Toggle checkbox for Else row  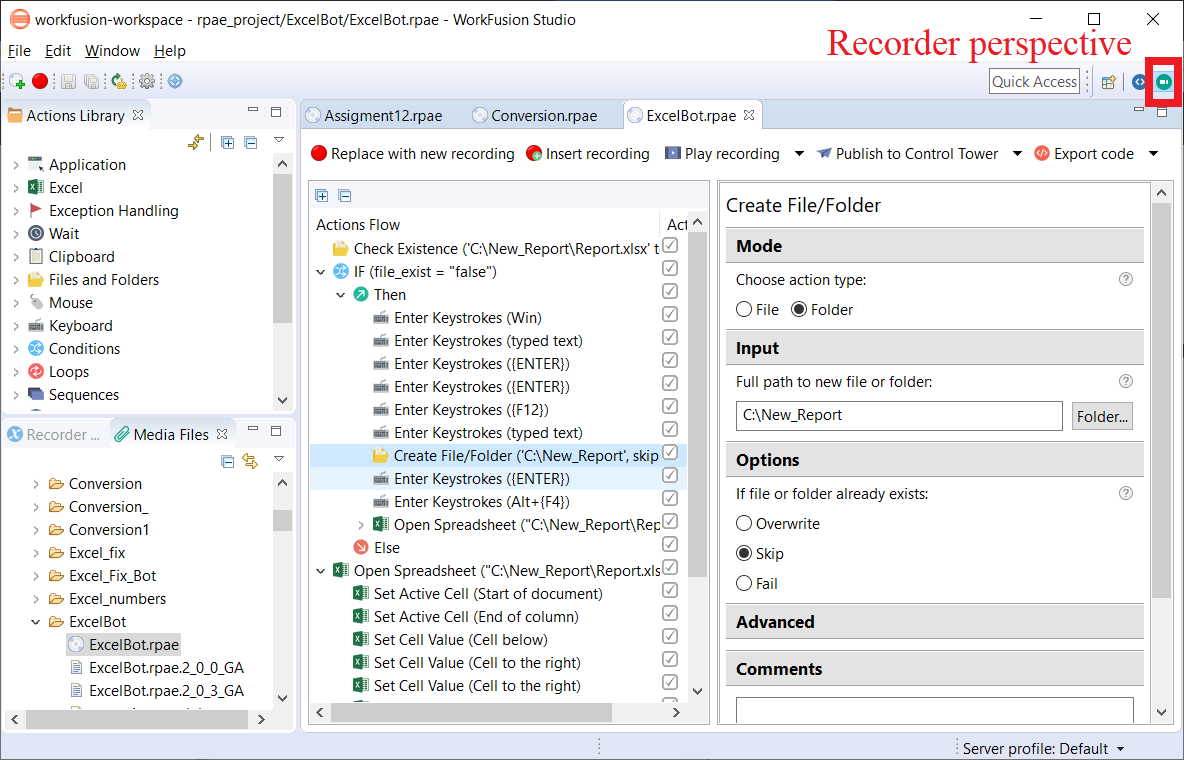coord(670,544)
